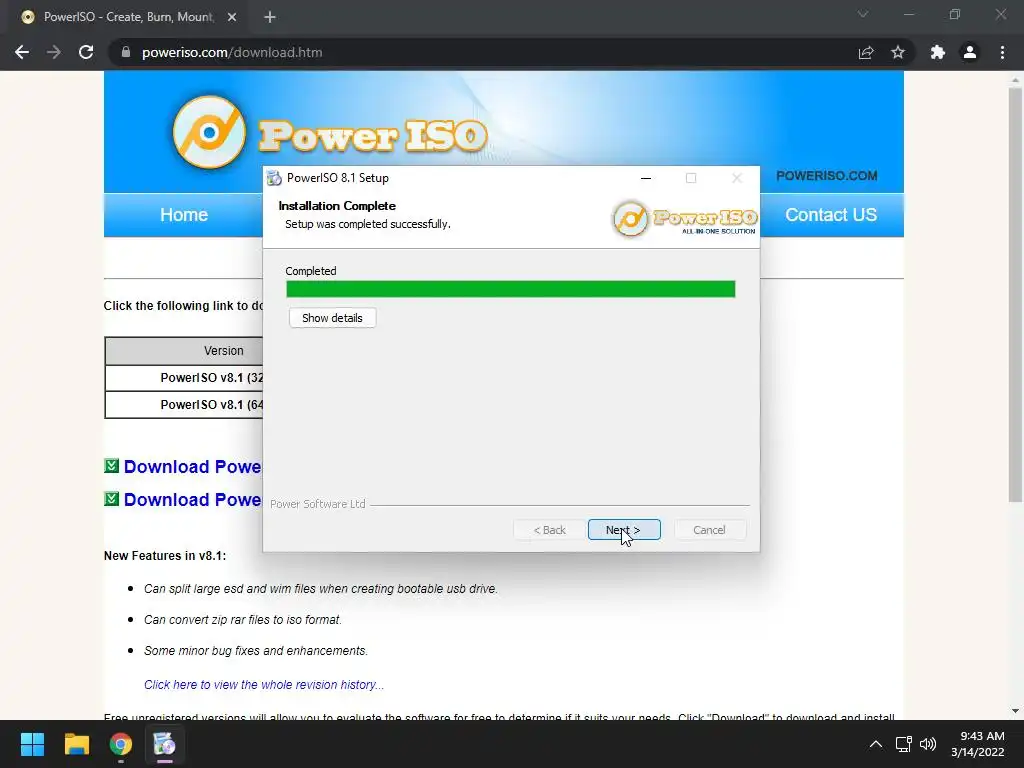
Task: Click the address bar URL
Action: coord(232,52)
